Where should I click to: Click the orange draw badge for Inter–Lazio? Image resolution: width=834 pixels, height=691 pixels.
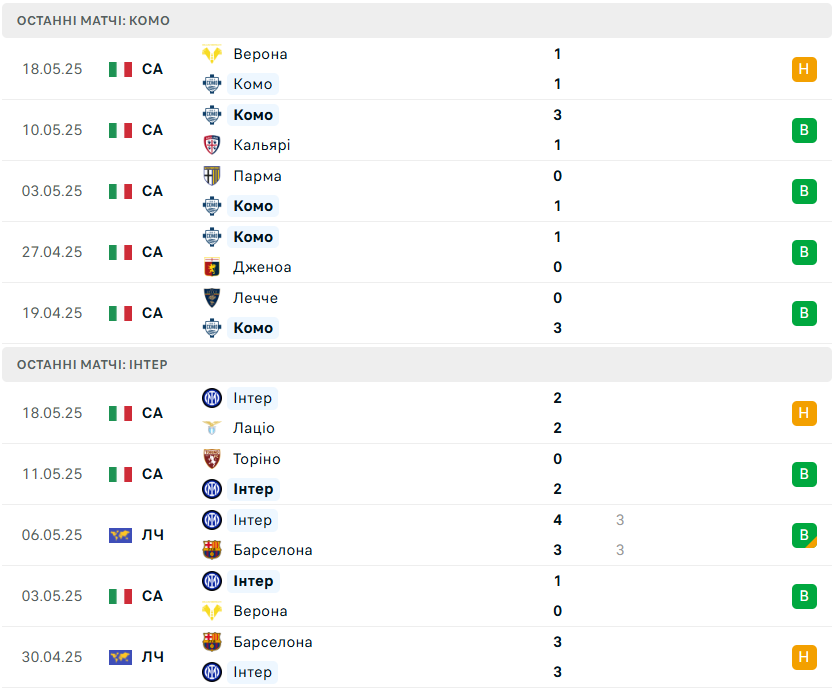pos(804,413)
